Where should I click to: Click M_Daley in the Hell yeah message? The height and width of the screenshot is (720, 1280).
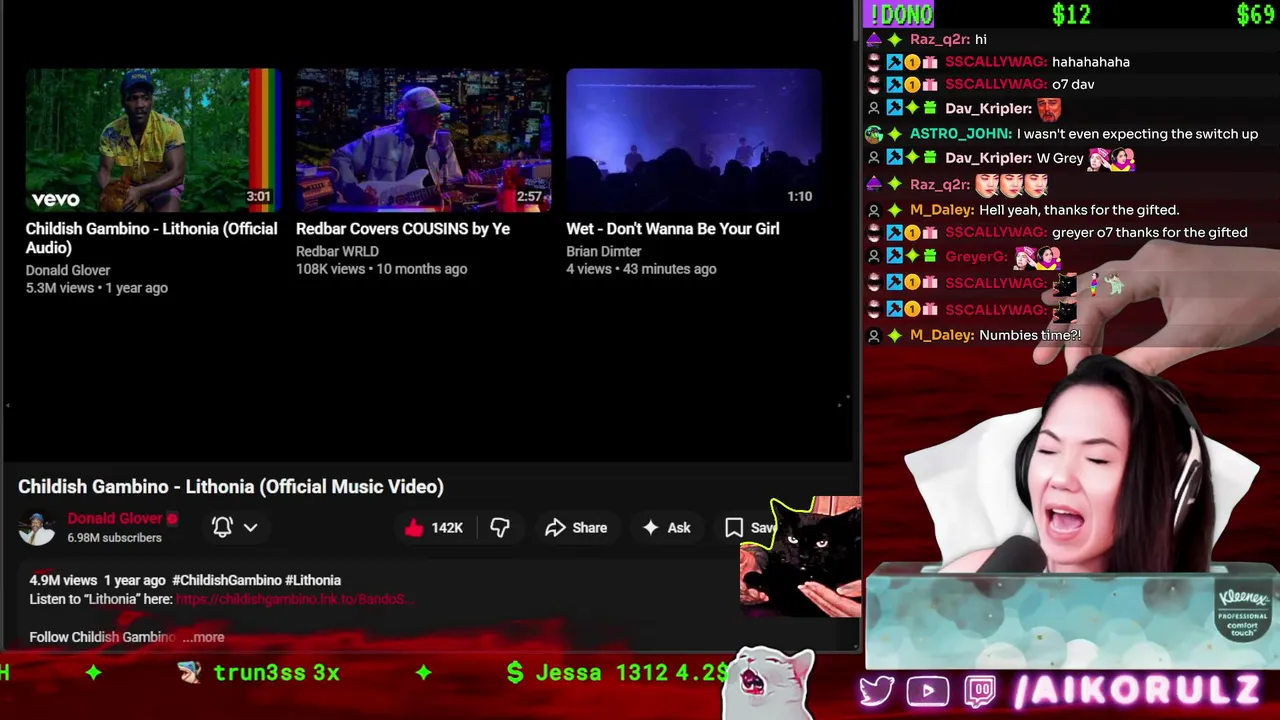point(940,210)
